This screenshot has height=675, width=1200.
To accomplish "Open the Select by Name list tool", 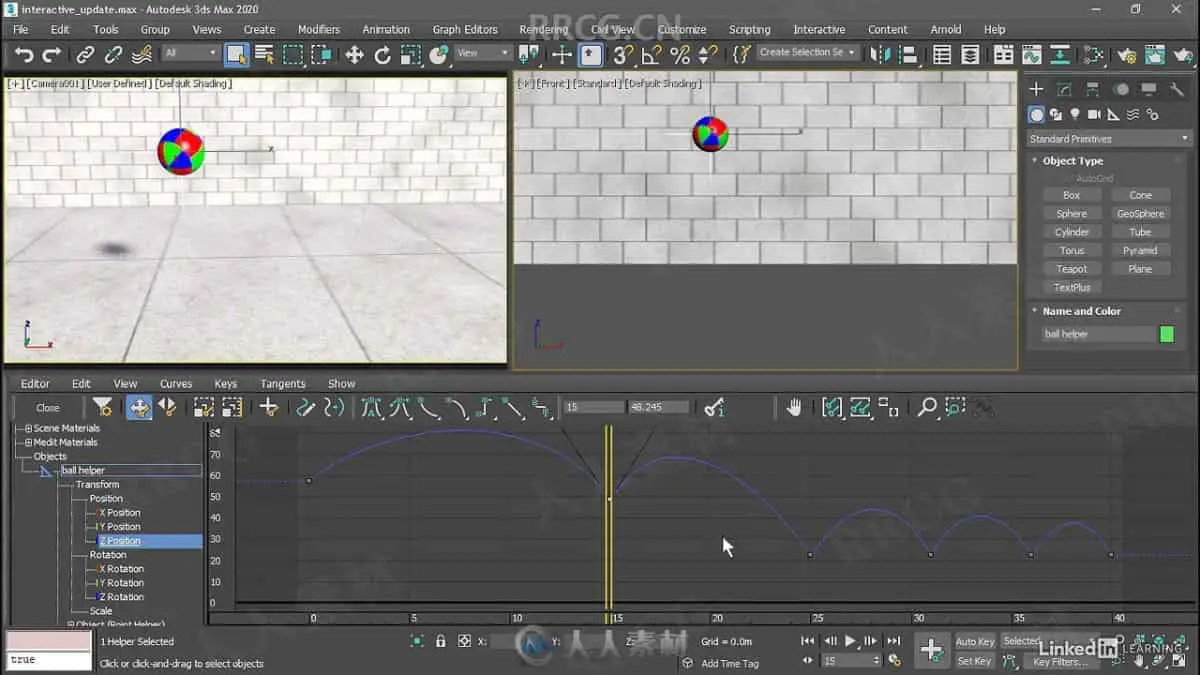I will [x=264, y=54].
